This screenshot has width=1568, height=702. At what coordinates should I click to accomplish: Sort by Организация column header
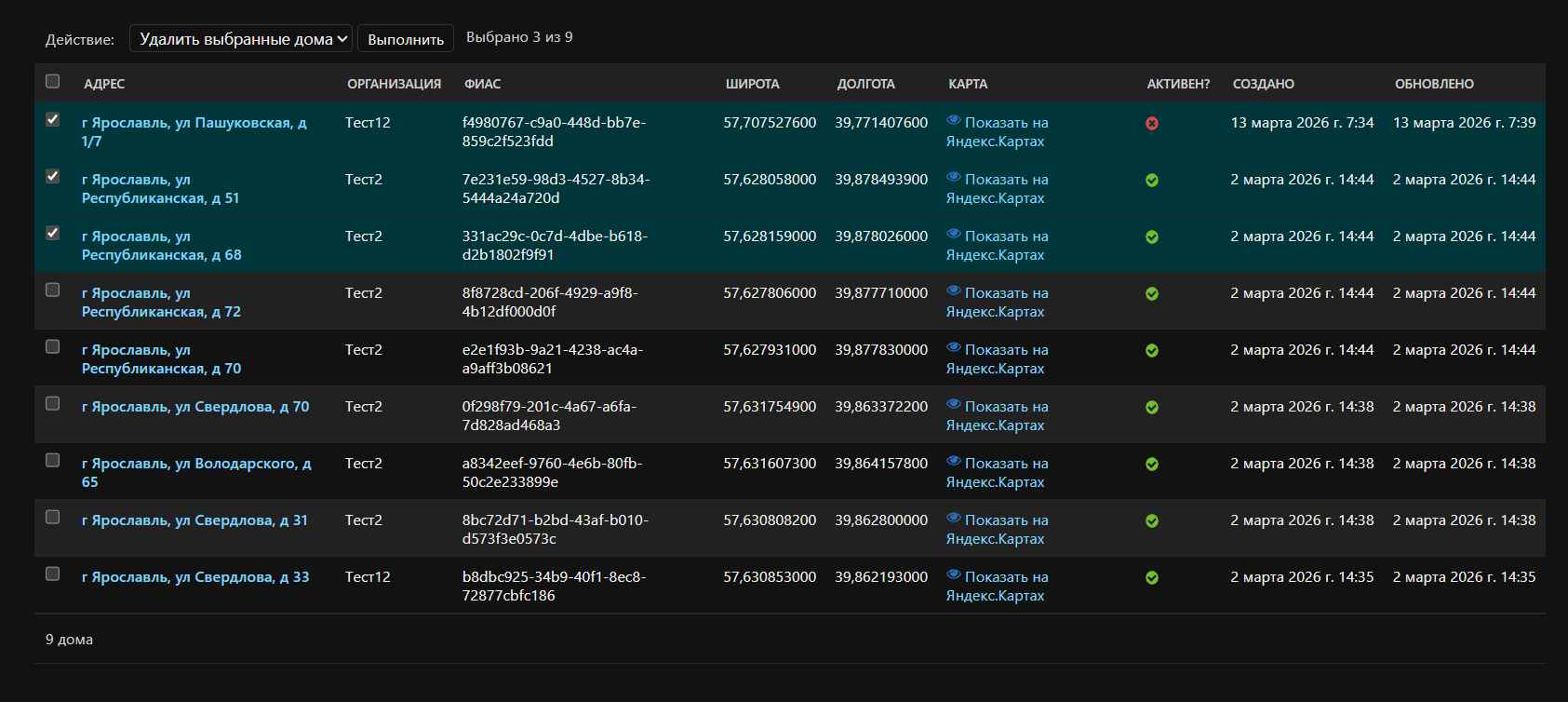pyautogui.click(x=394, y=84)
